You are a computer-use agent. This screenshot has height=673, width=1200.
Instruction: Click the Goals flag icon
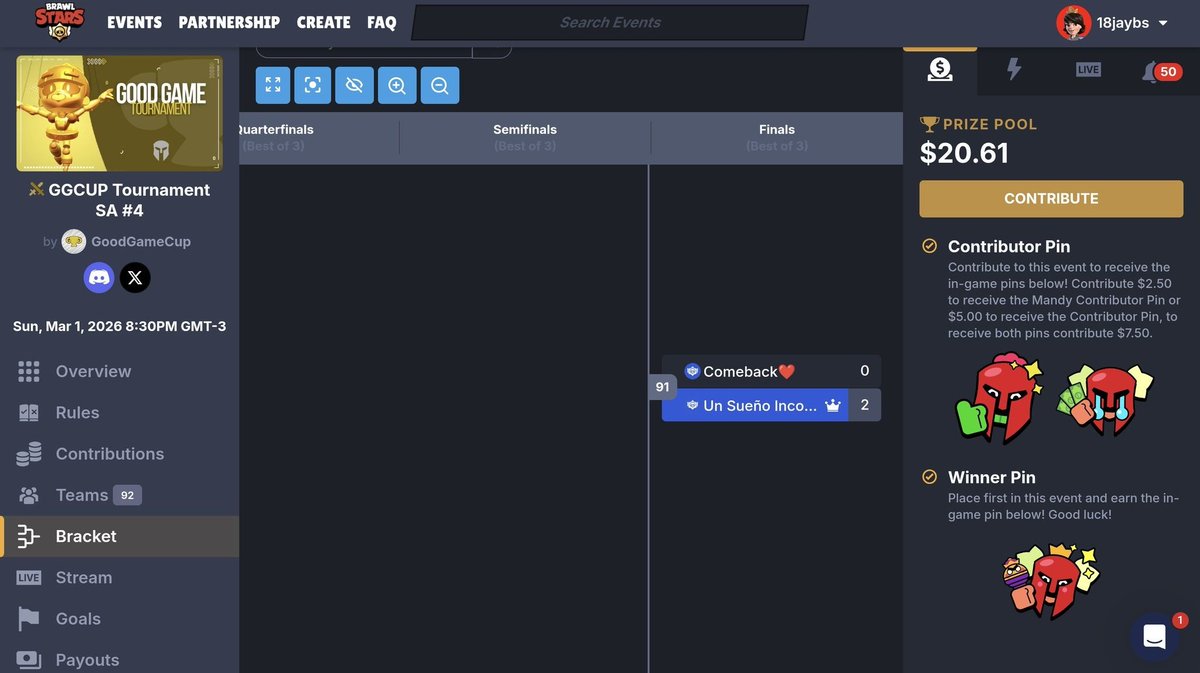point(29,618)
